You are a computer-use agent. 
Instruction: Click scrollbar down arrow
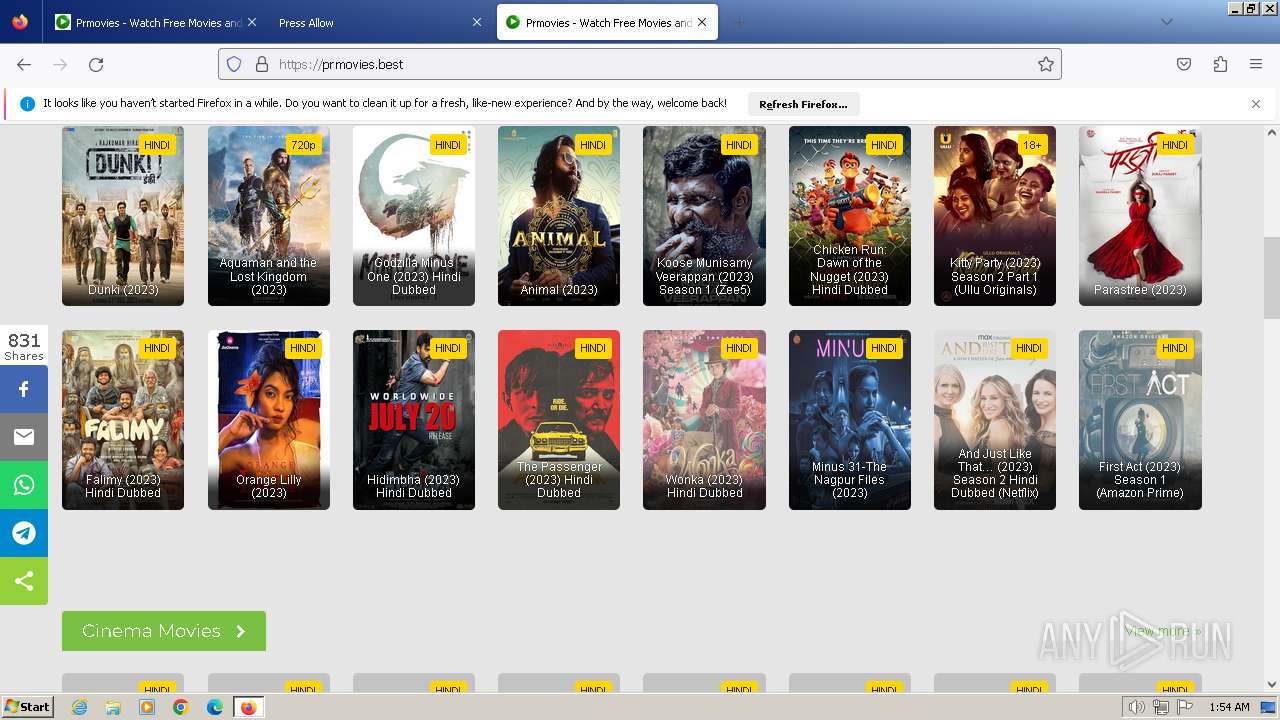[x=1272, y=685]
